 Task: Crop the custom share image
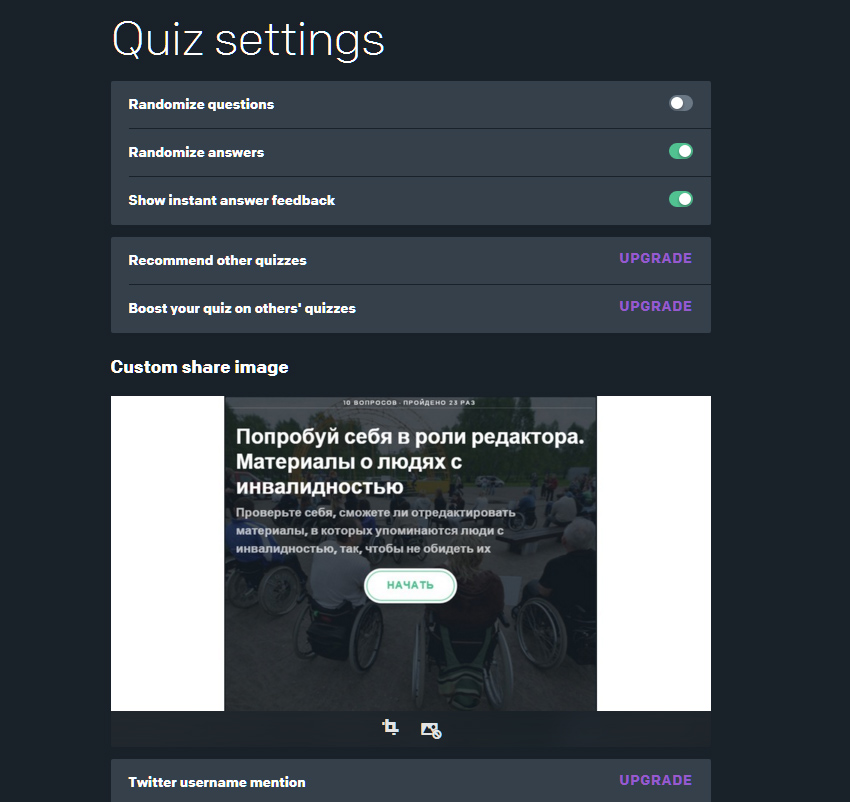(x=390, y=728)
